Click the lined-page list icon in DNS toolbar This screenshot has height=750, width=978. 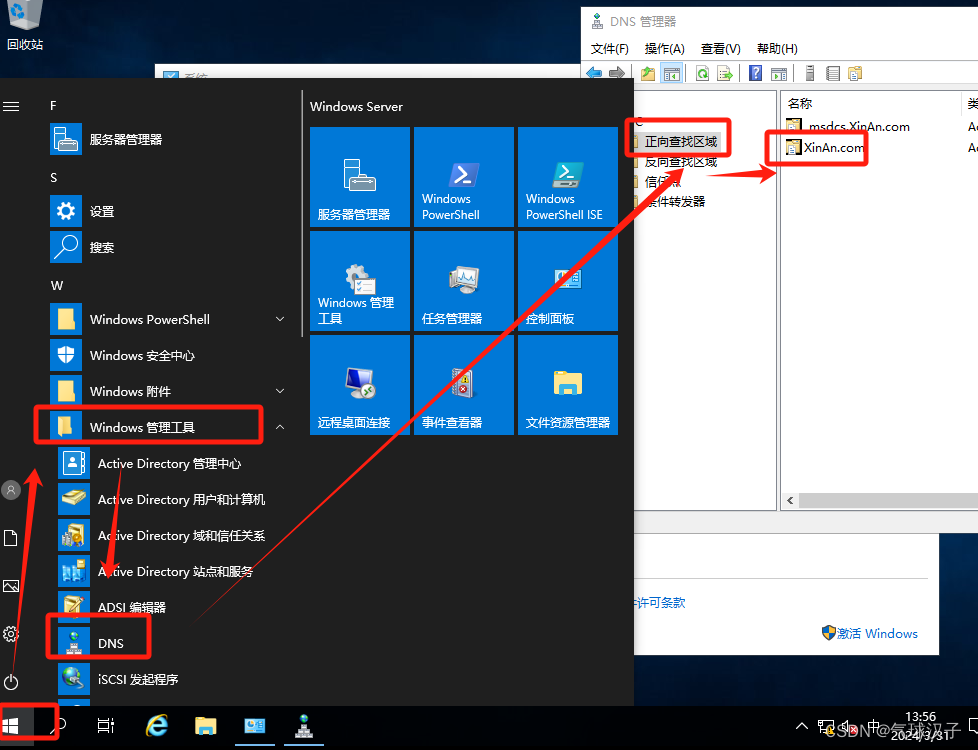(833, 74)
